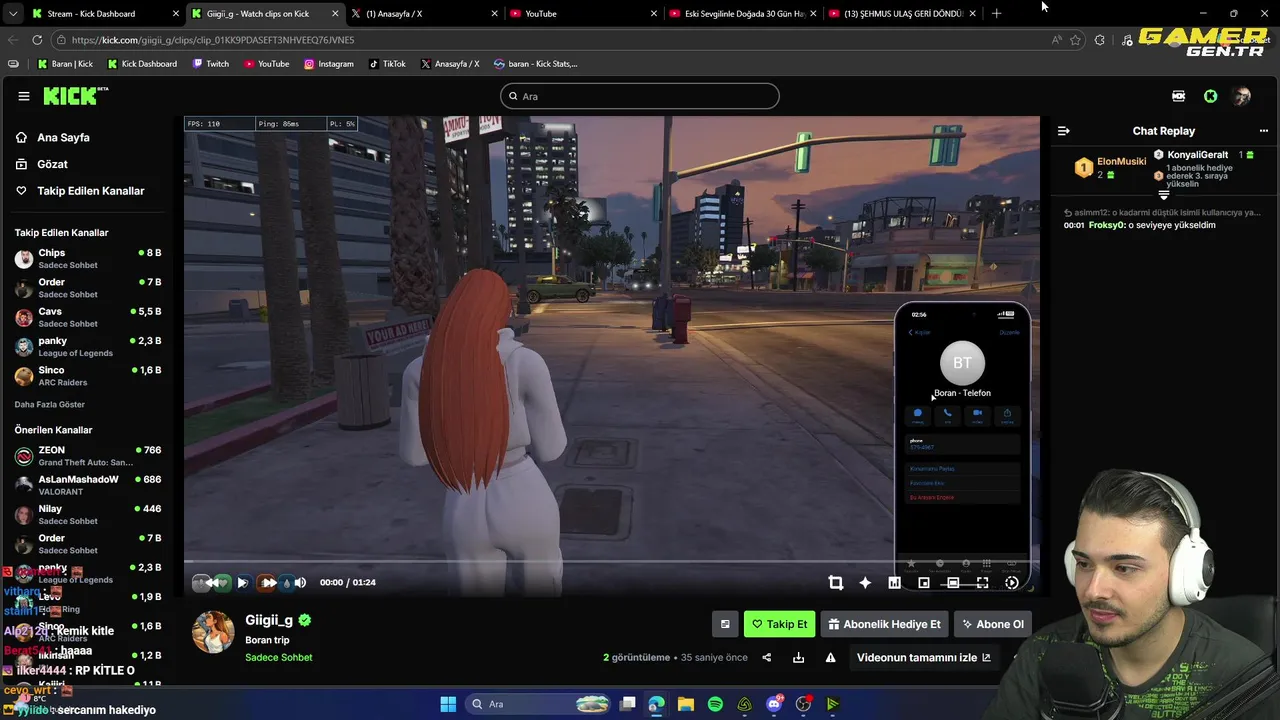Open the Instagram bookmark
Viewport: 1280px width, 720px height.
329,64
